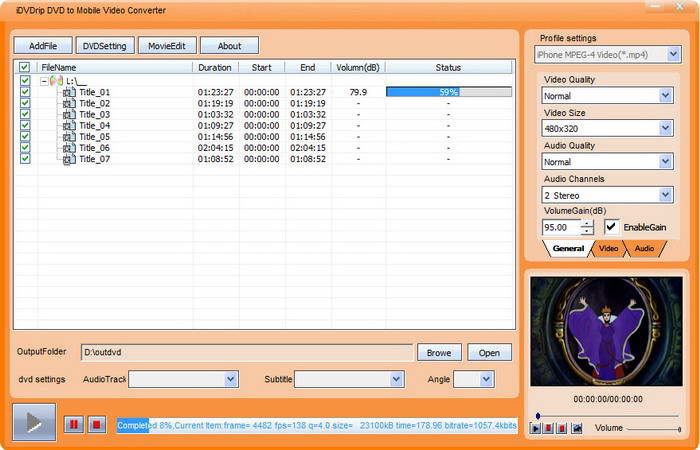Click the VolumeGain value 95.00 field
This screenshot has width=700, height=450.
562,227
